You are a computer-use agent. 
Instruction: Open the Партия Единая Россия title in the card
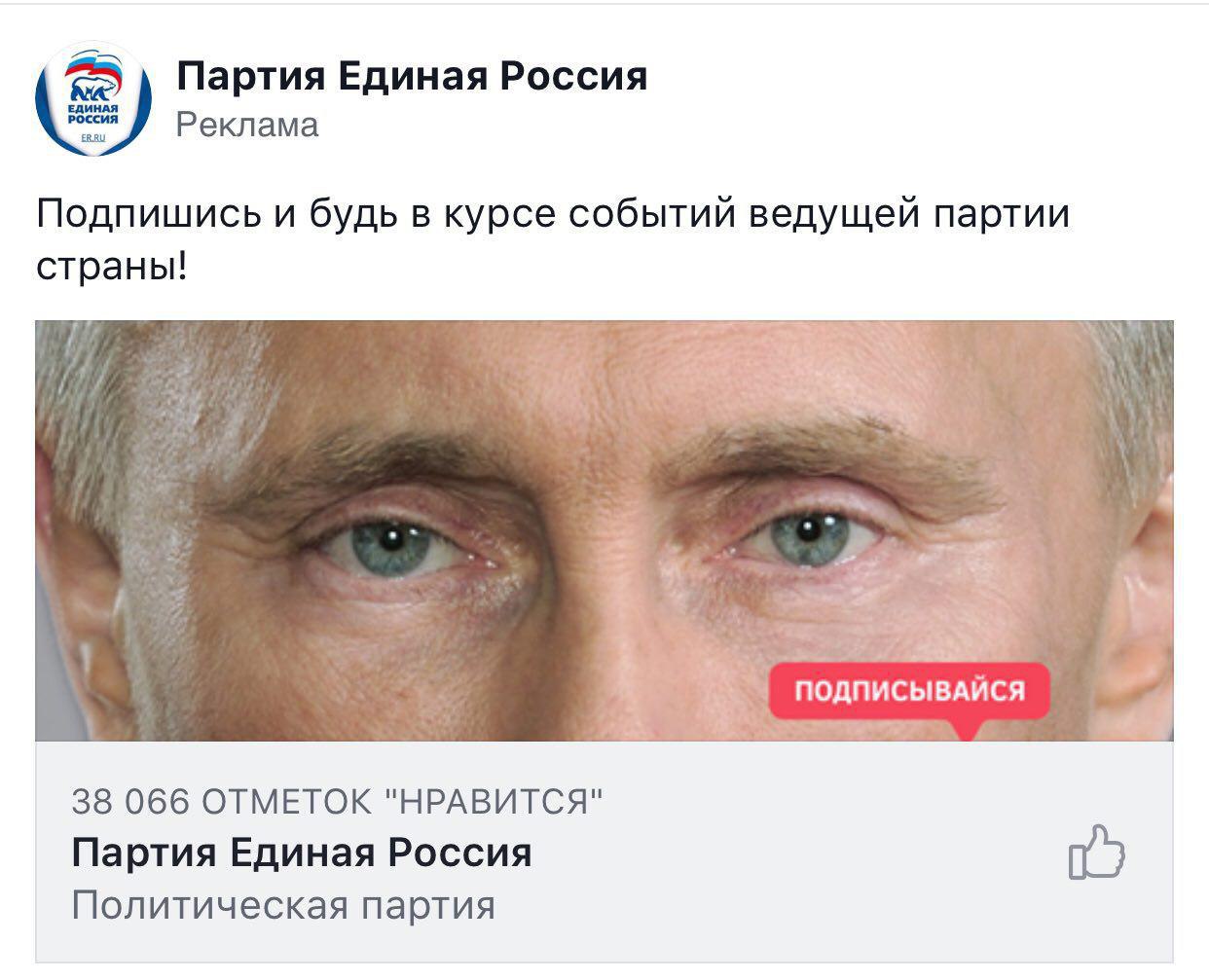302,853
